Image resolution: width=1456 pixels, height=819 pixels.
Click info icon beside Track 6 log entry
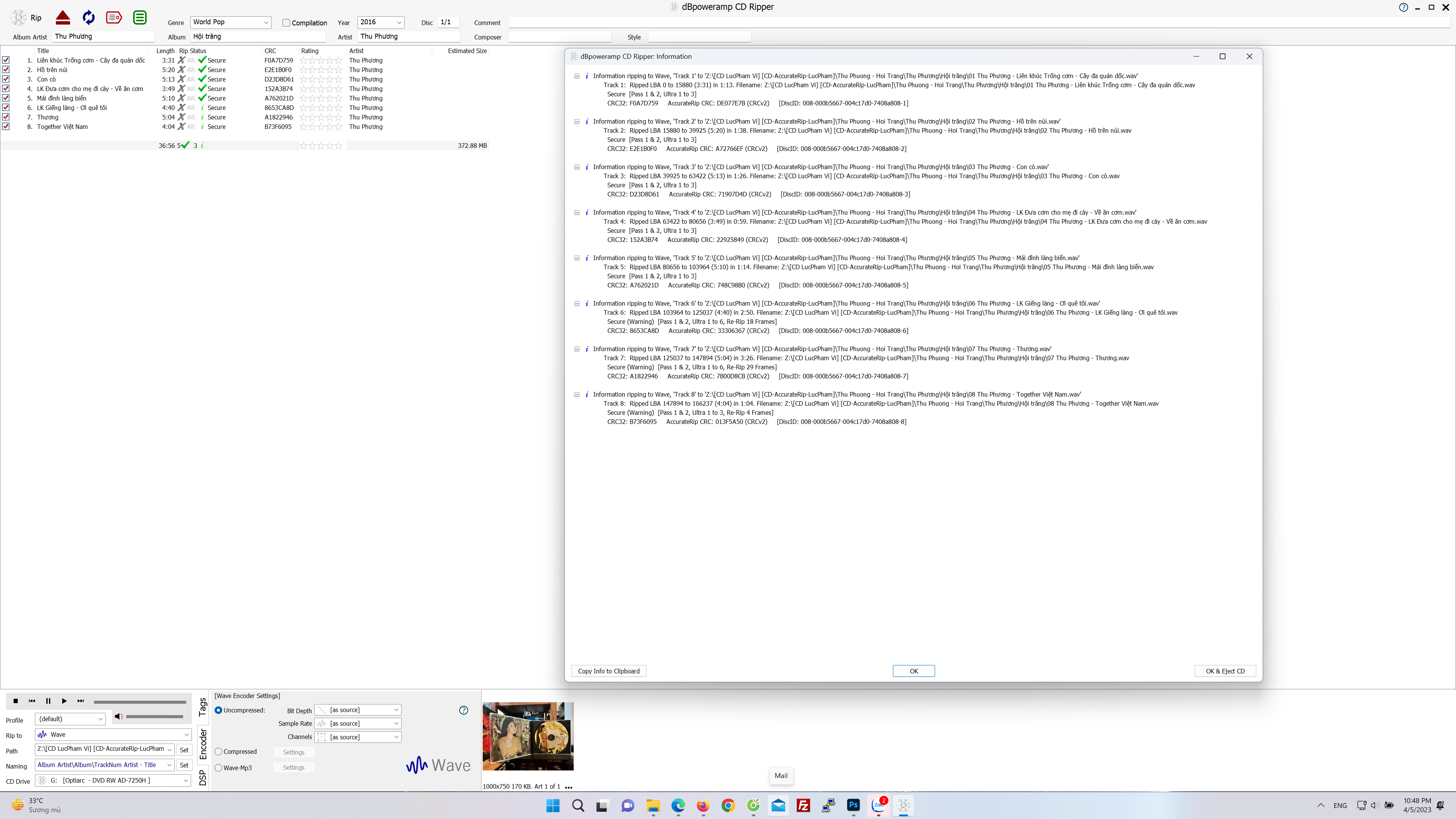(587, 303)
